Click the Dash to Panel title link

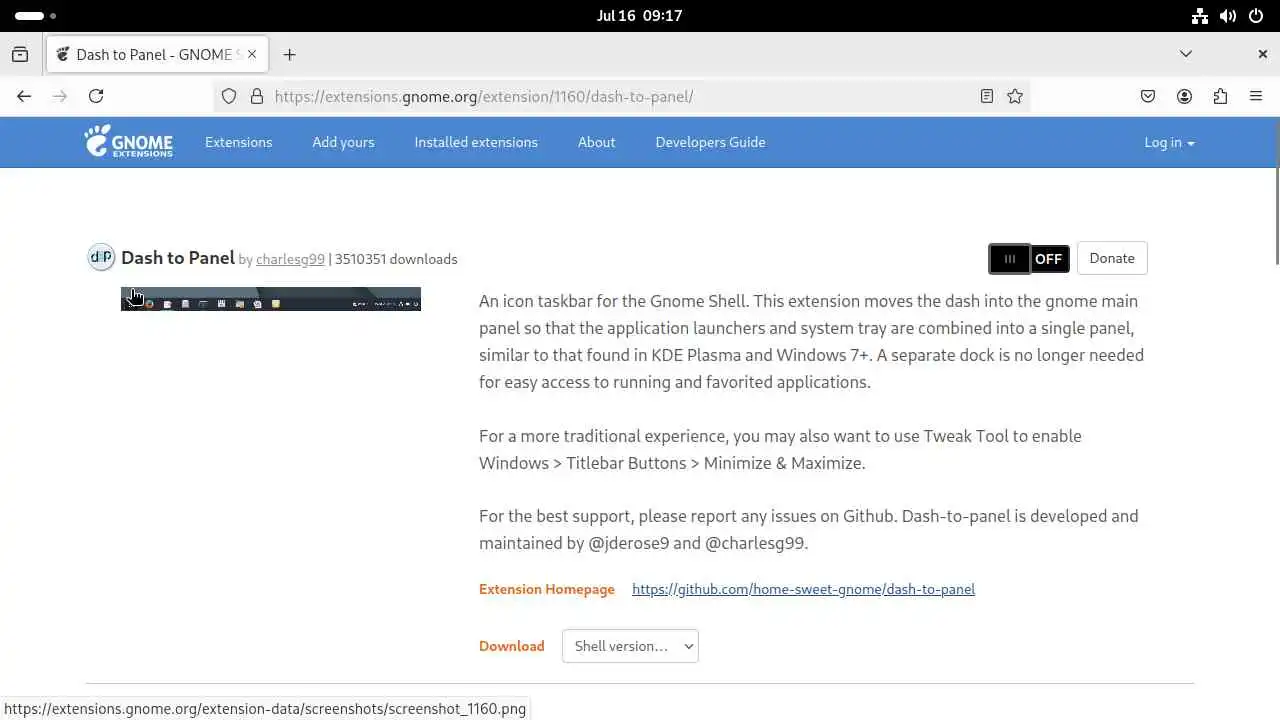click(178, 258)
